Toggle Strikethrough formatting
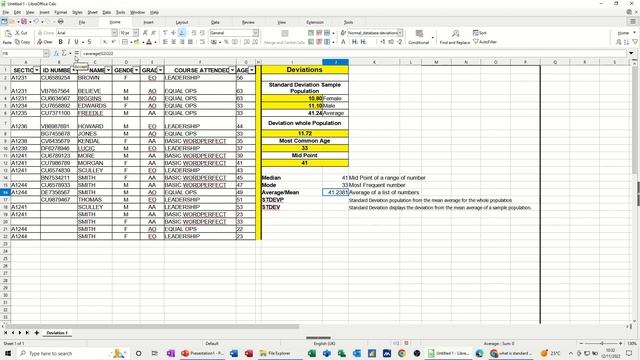The image size is (640, 360). (x=89, y=42)
